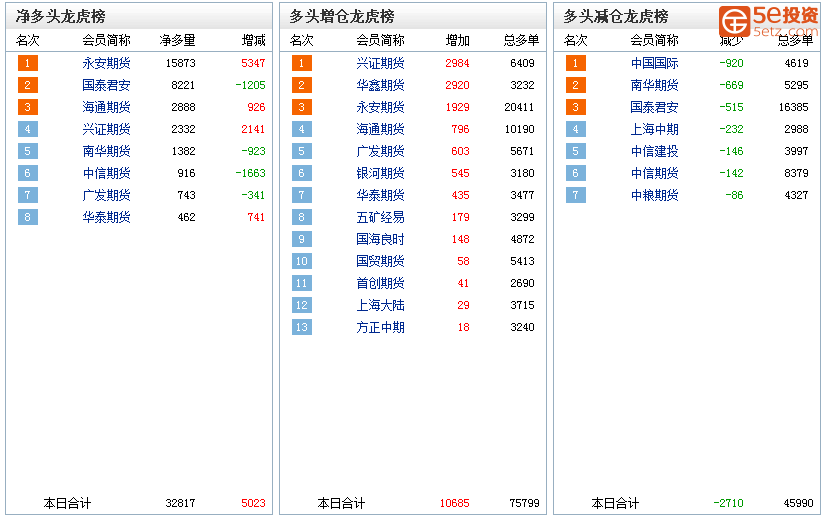Click the 华鑫期货 member link
This screenshot has height=519, width=826.
tap(380, 85)
